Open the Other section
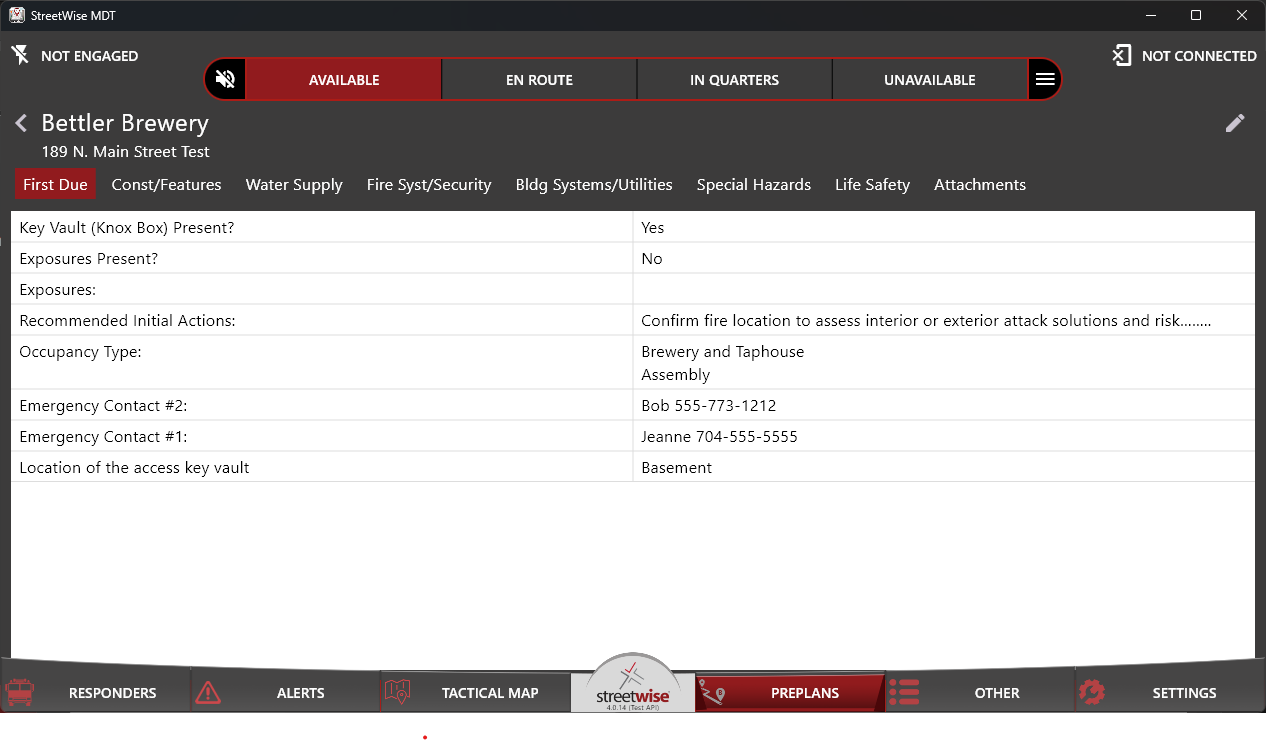Screen dimensions: 1266x740 point(980,692)
